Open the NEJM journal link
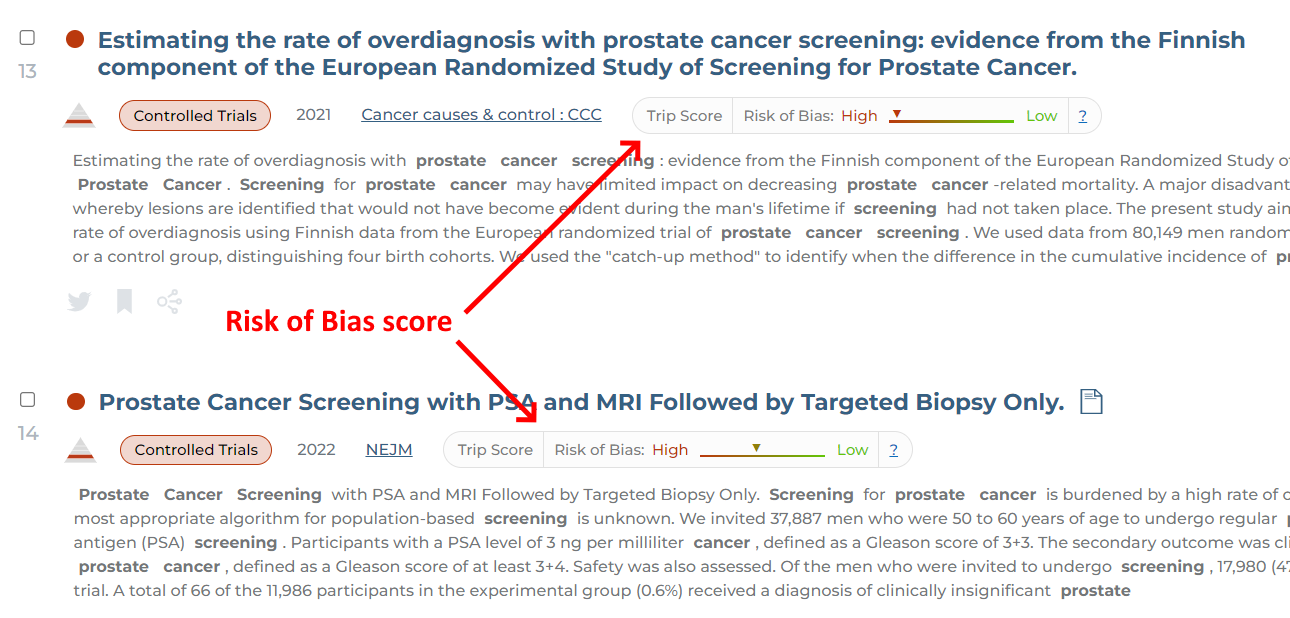Viewport: 1290px width, 618px height. (389, 449)
